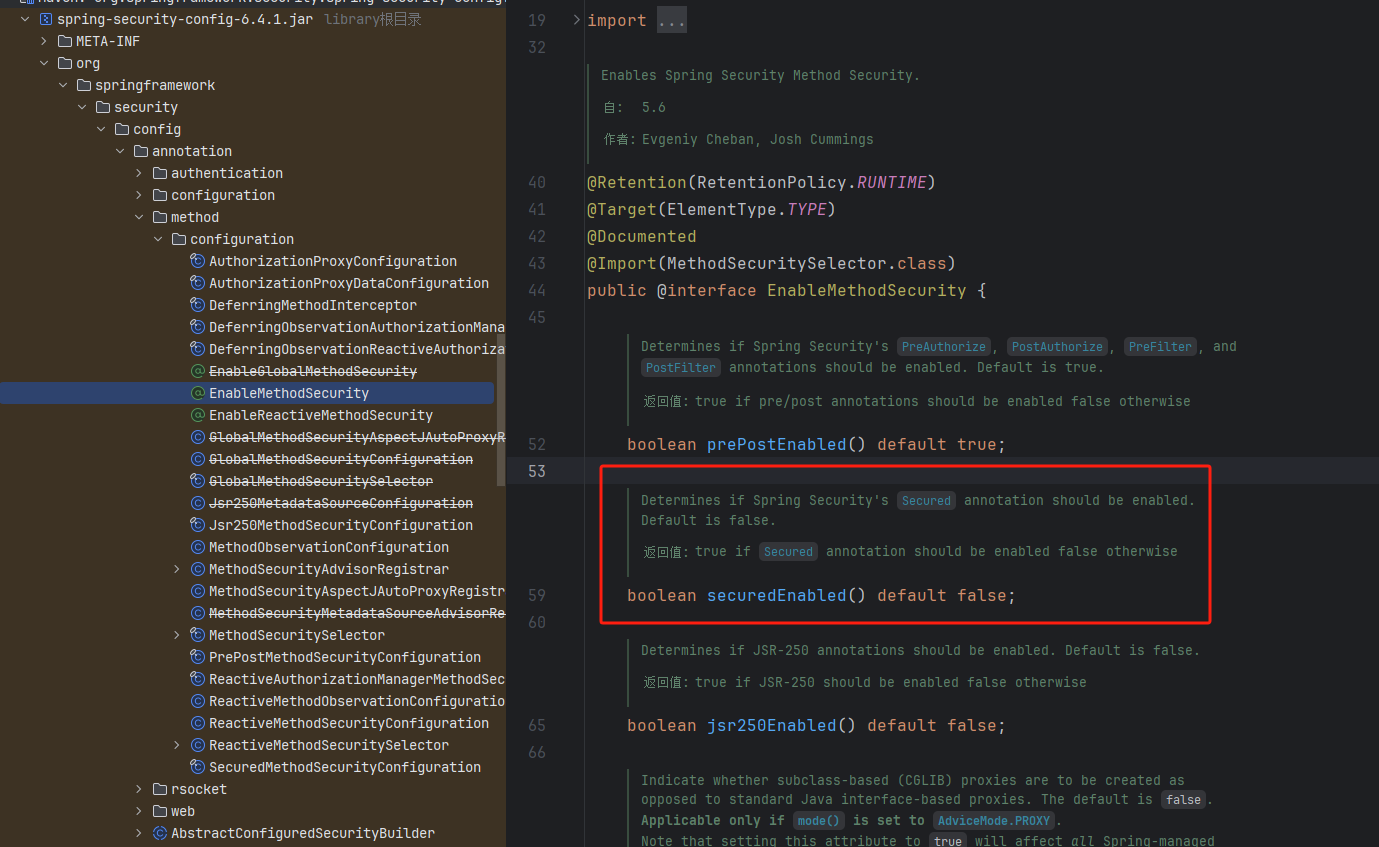The image size is (1379, 847).
Task: Open the PreFilter doc link
Action: coord(1160,346)
